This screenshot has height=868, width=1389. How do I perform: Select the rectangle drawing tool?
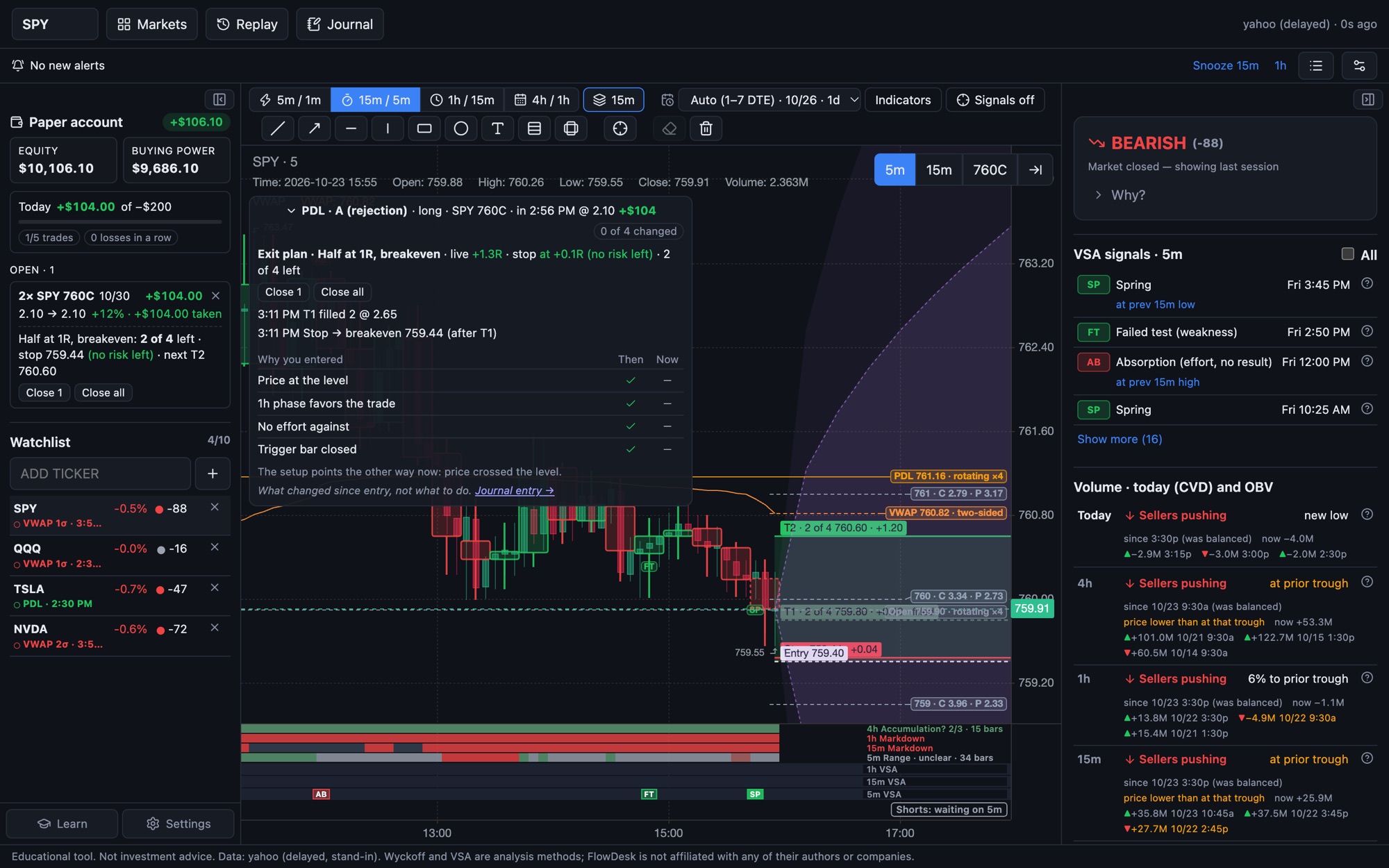[424, 128]
